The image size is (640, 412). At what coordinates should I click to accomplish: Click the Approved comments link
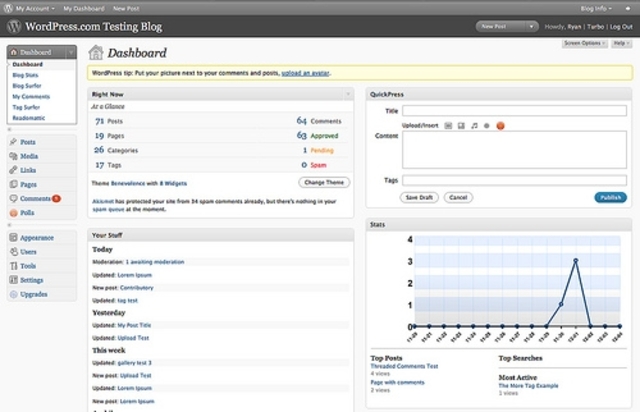coord(324,136)
